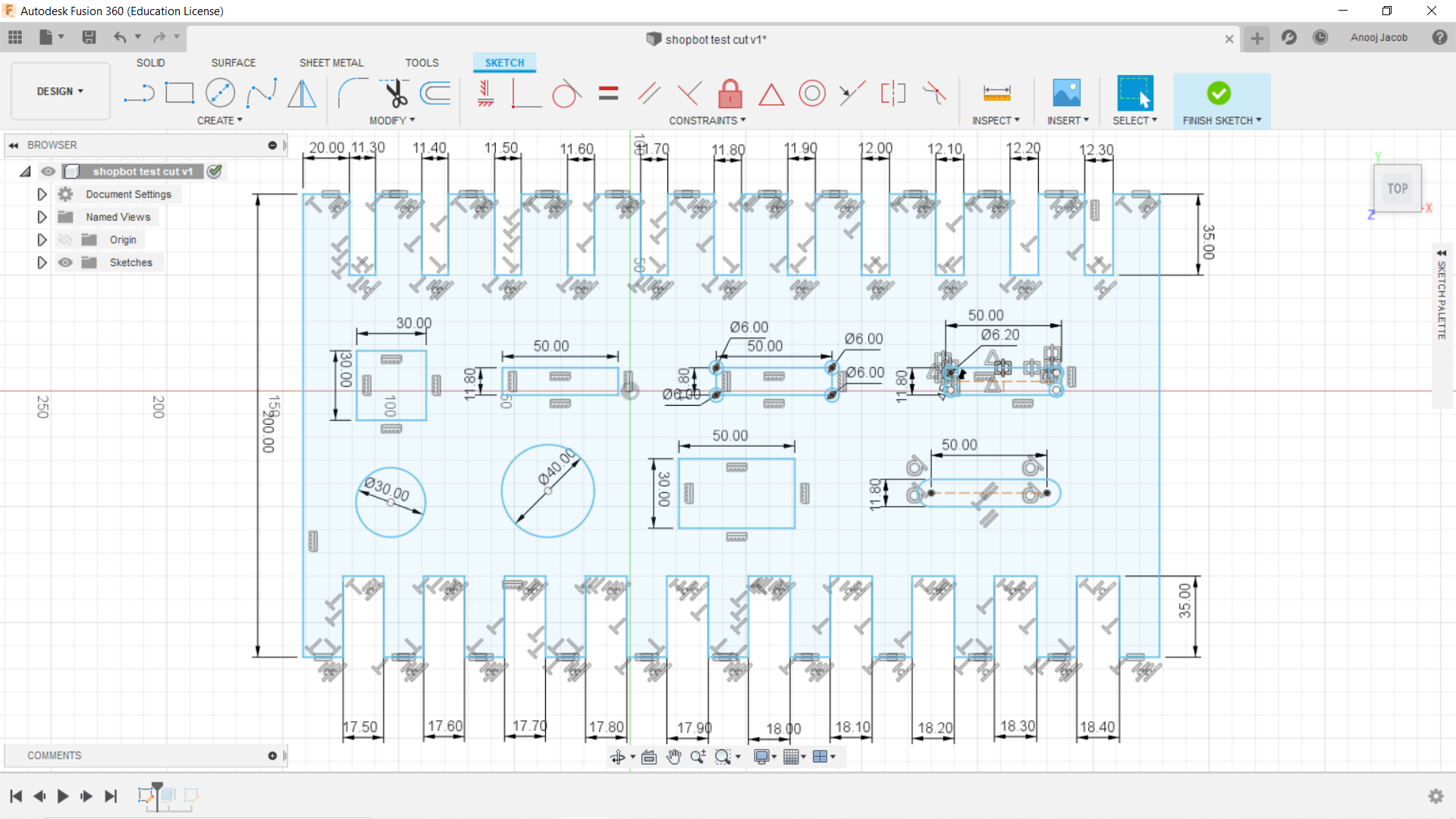Apply Equal constraint
The width and height of the screenshot is (1456, 819).
click(608, 93)
